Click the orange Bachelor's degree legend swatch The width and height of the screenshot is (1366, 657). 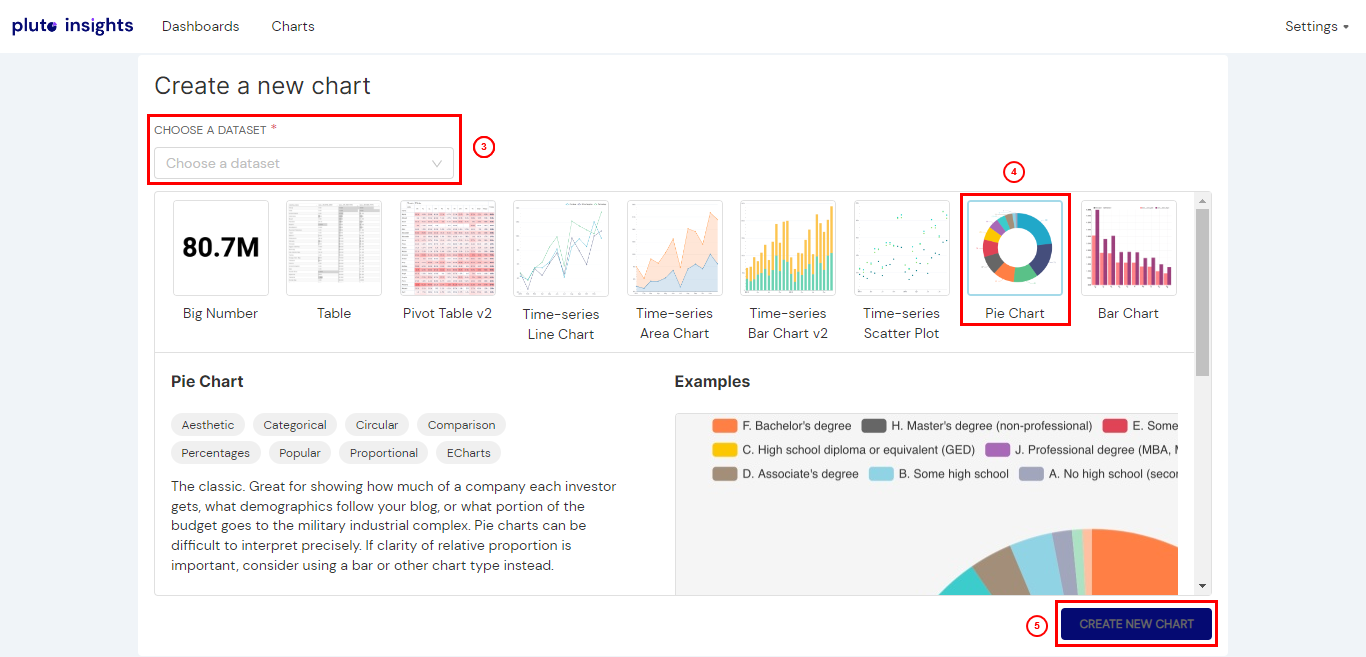click(725, 426)
